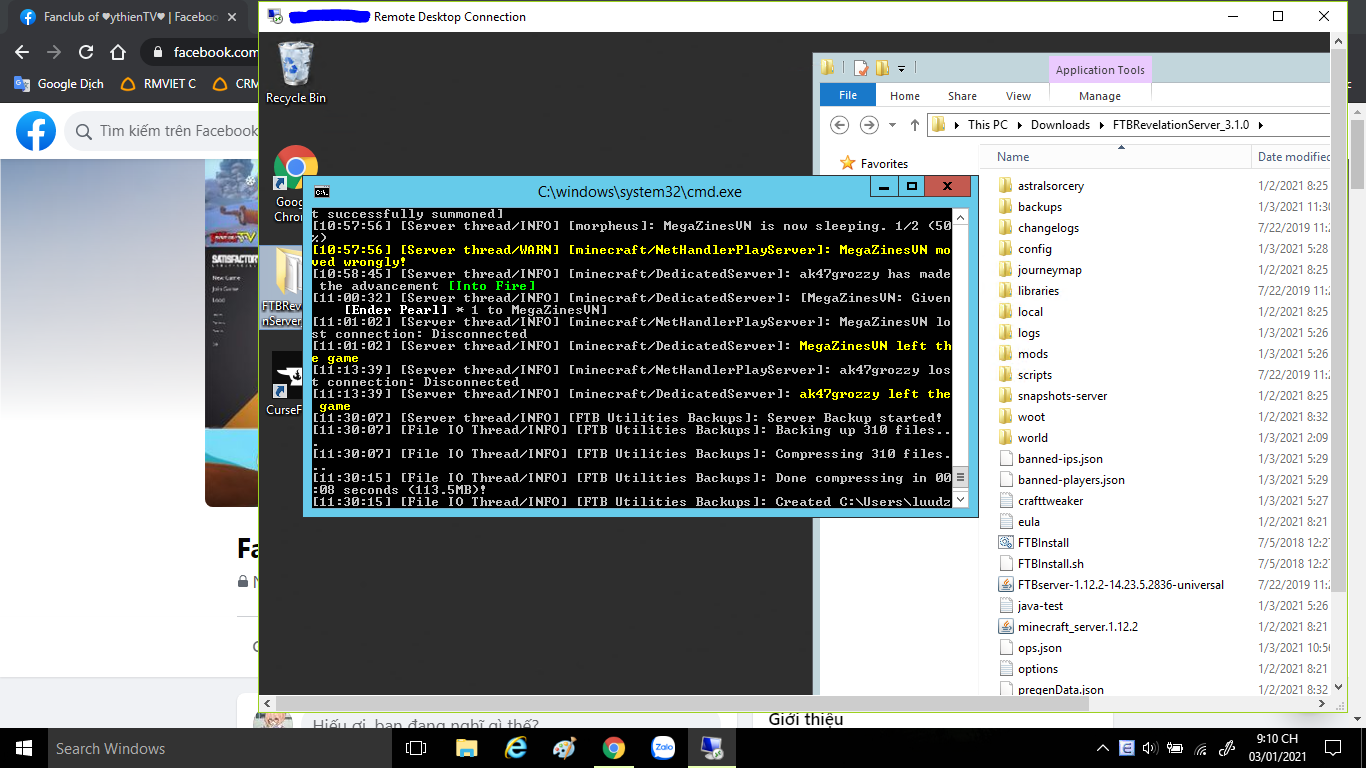Open the File menu in Explorer
This screenshot has height=768, width=1366.
click(x=847, y=96)
